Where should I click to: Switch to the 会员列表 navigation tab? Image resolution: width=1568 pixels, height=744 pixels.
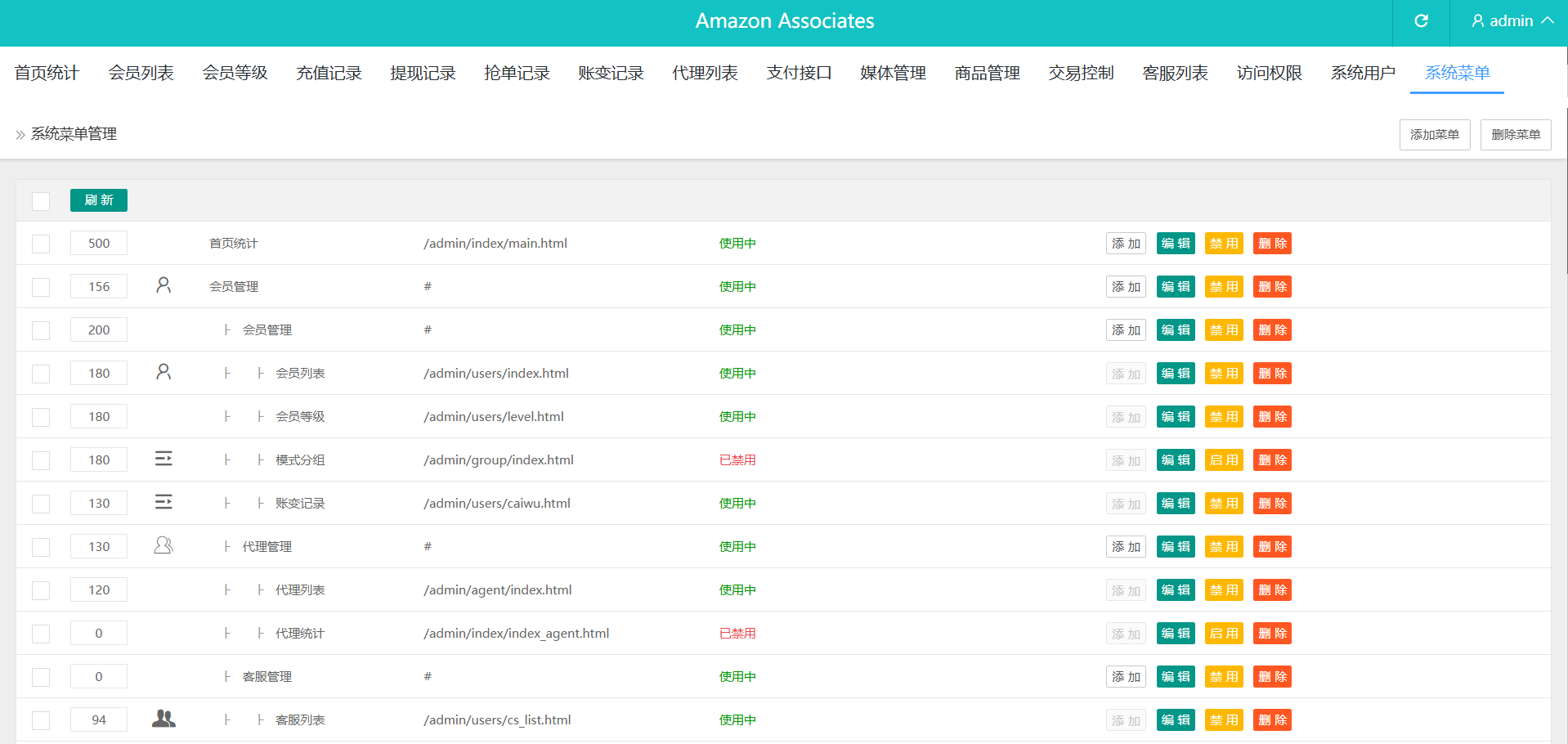tap(141, 73)
